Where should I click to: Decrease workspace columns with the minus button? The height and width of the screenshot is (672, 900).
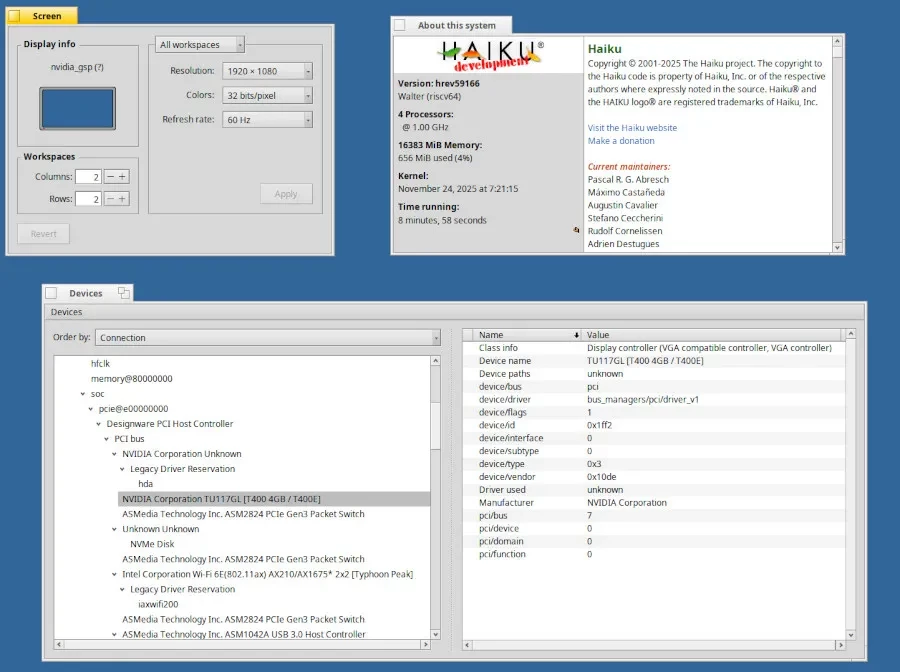pyautogui.click(x=109, y=176)
